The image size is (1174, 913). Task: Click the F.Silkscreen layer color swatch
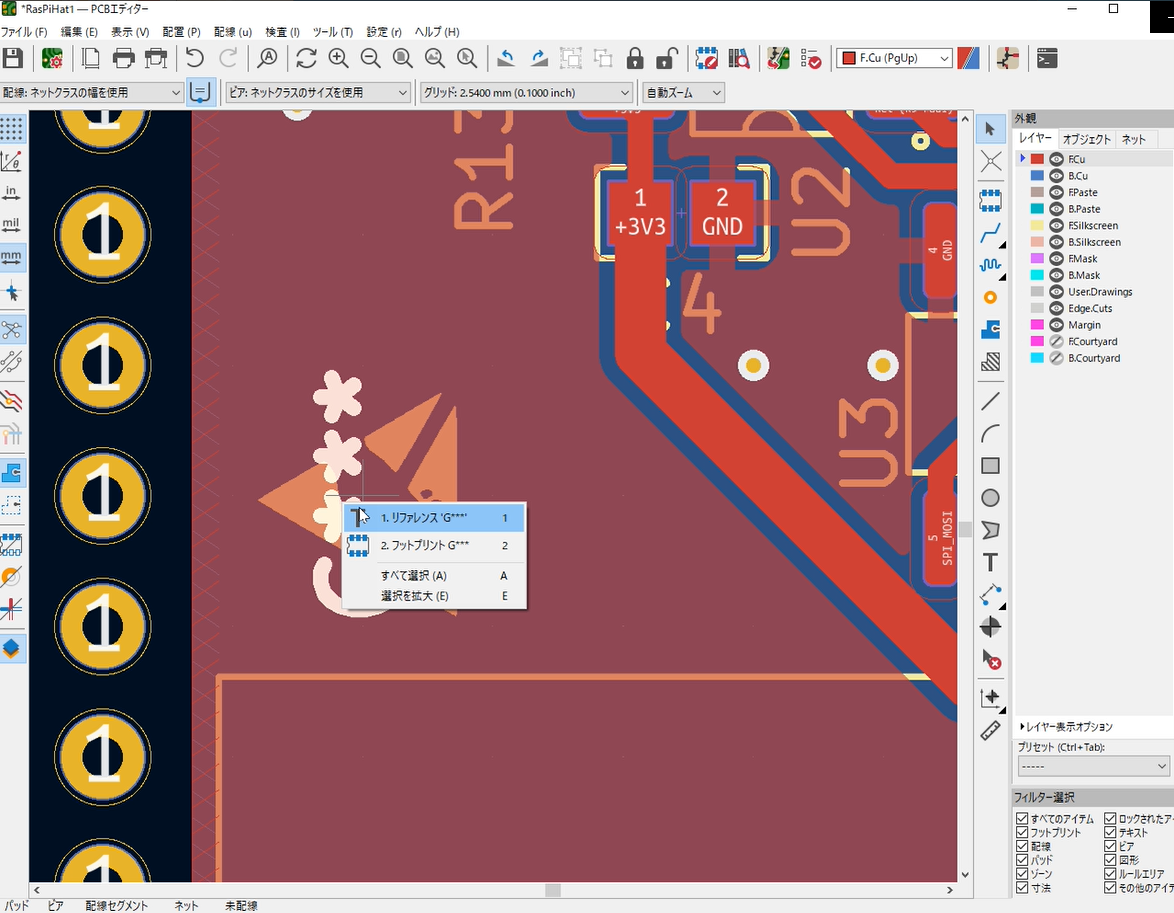(1037, 226)
